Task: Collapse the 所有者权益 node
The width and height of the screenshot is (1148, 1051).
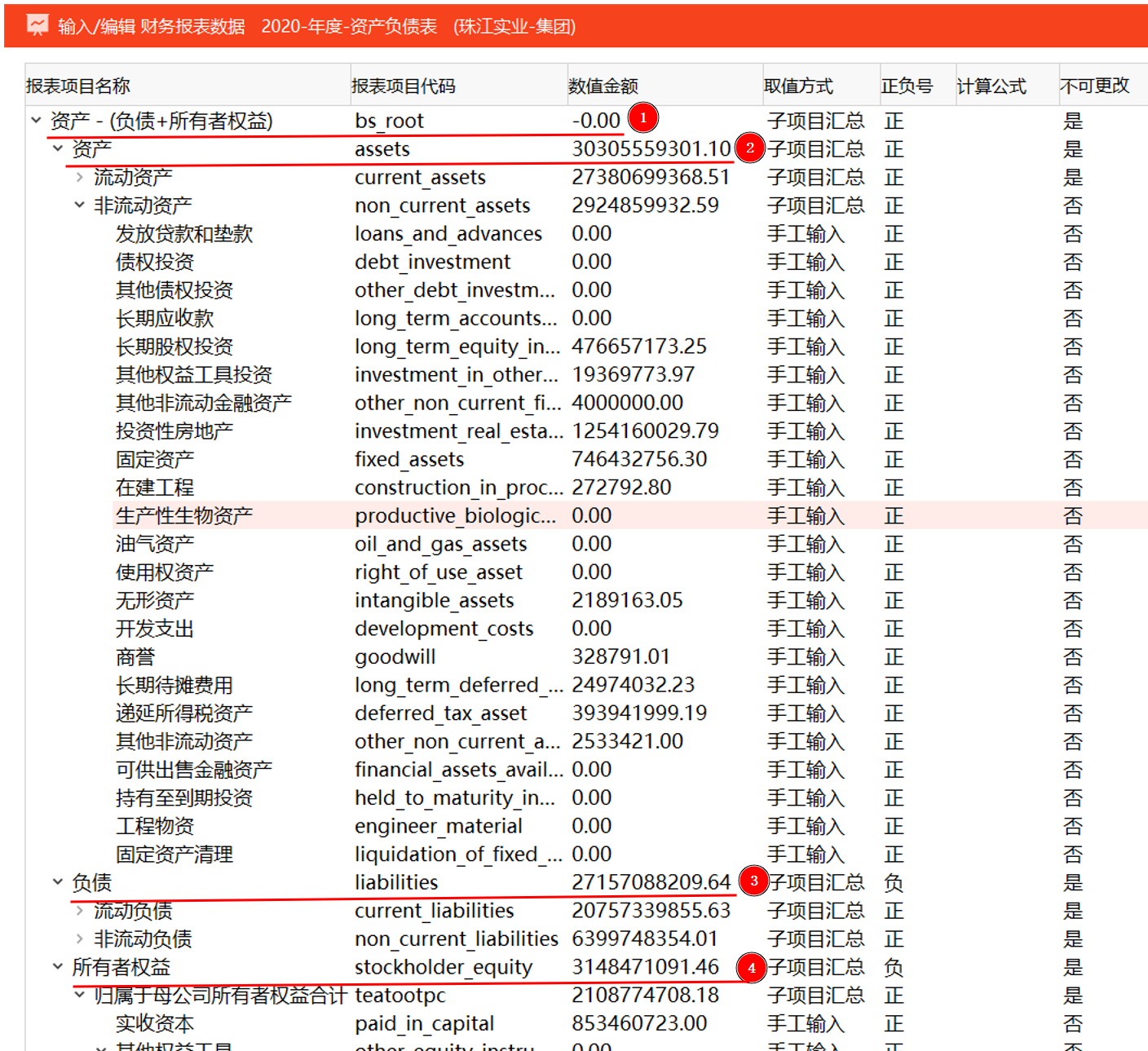Action: point(58,967)
